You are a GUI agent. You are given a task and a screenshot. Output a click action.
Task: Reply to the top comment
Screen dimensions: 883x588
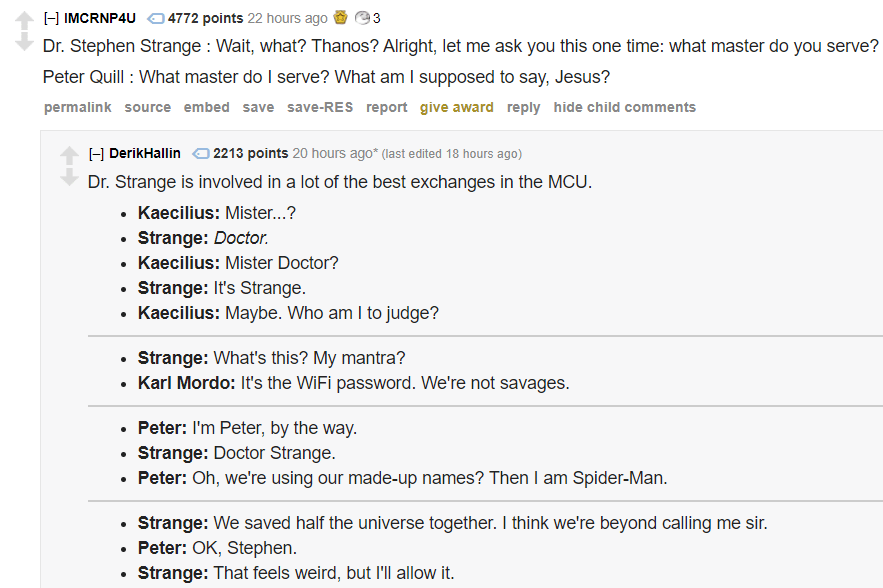[523, 107]
